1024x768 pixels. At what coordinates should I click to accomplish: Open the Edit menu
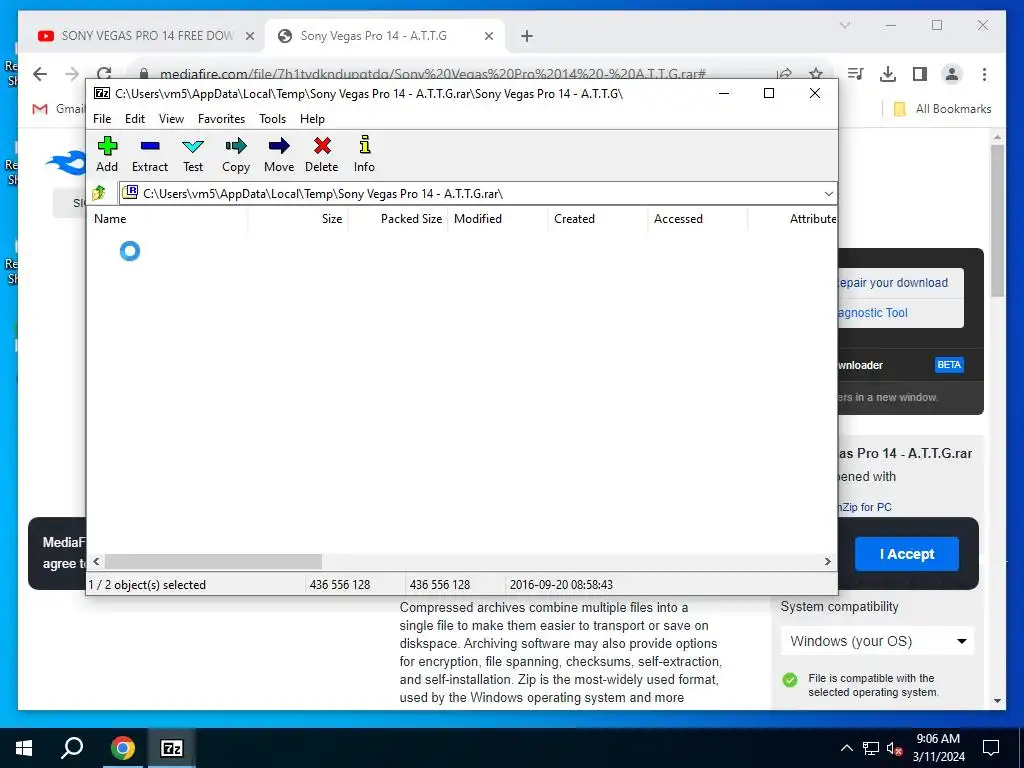(x=135, y=119)
